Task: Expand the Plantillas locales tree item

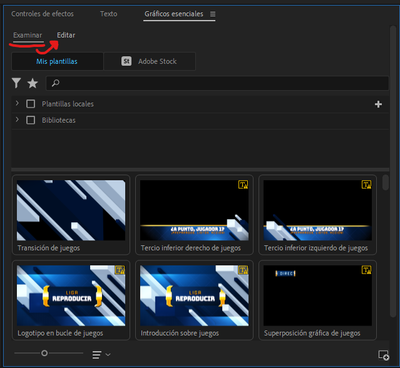Action: coord(17,104)
